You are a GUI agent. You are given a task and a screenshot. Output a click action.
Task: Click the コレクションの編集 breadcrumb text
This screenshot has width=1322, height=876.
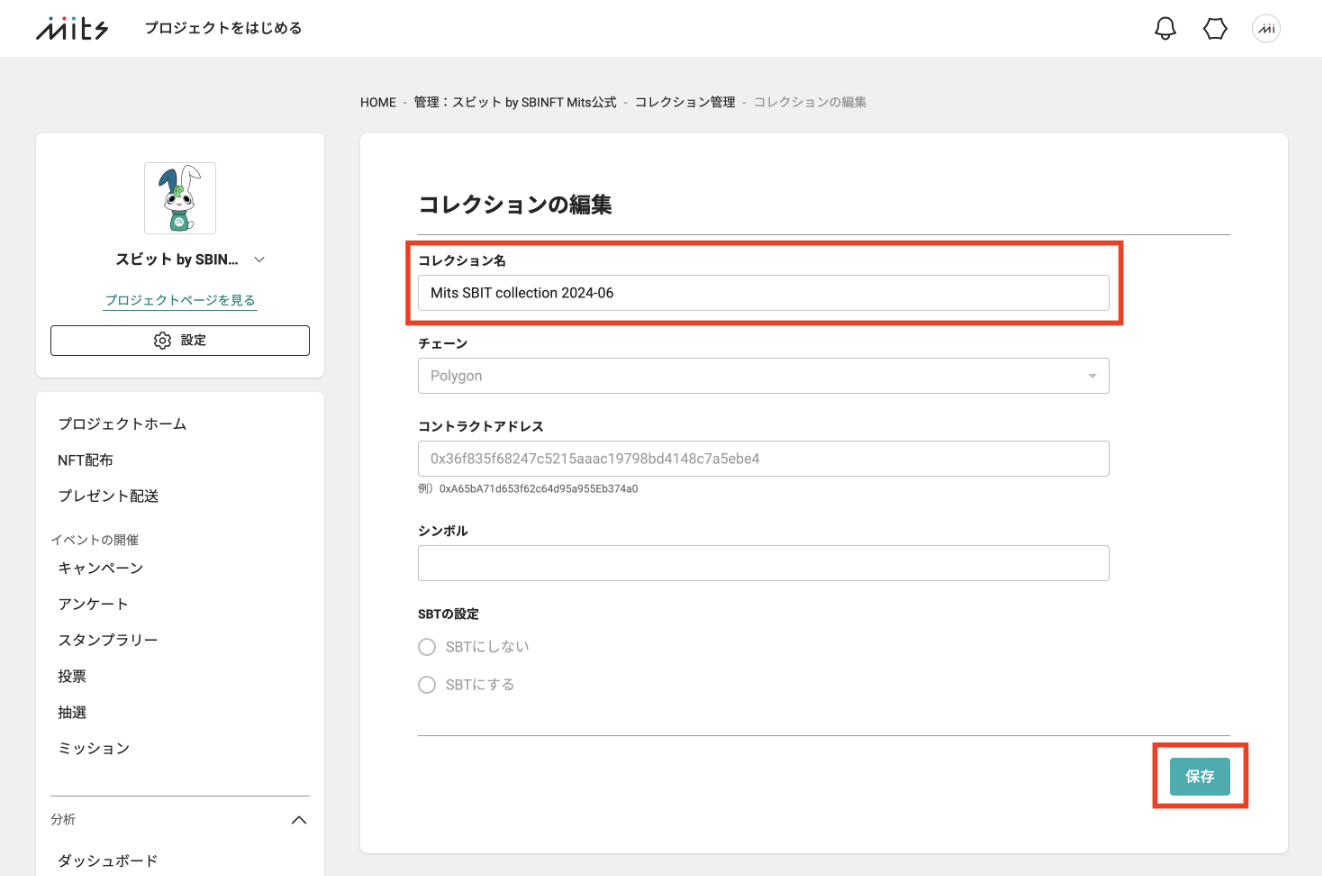pyautogui.click(x=810, y=102)
